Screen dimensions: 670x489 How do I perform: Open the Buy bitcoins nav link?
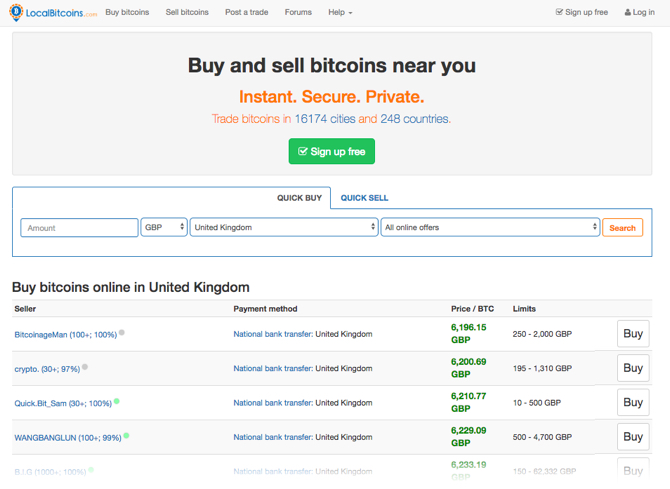pyautogui.click(x=127, y=12)
